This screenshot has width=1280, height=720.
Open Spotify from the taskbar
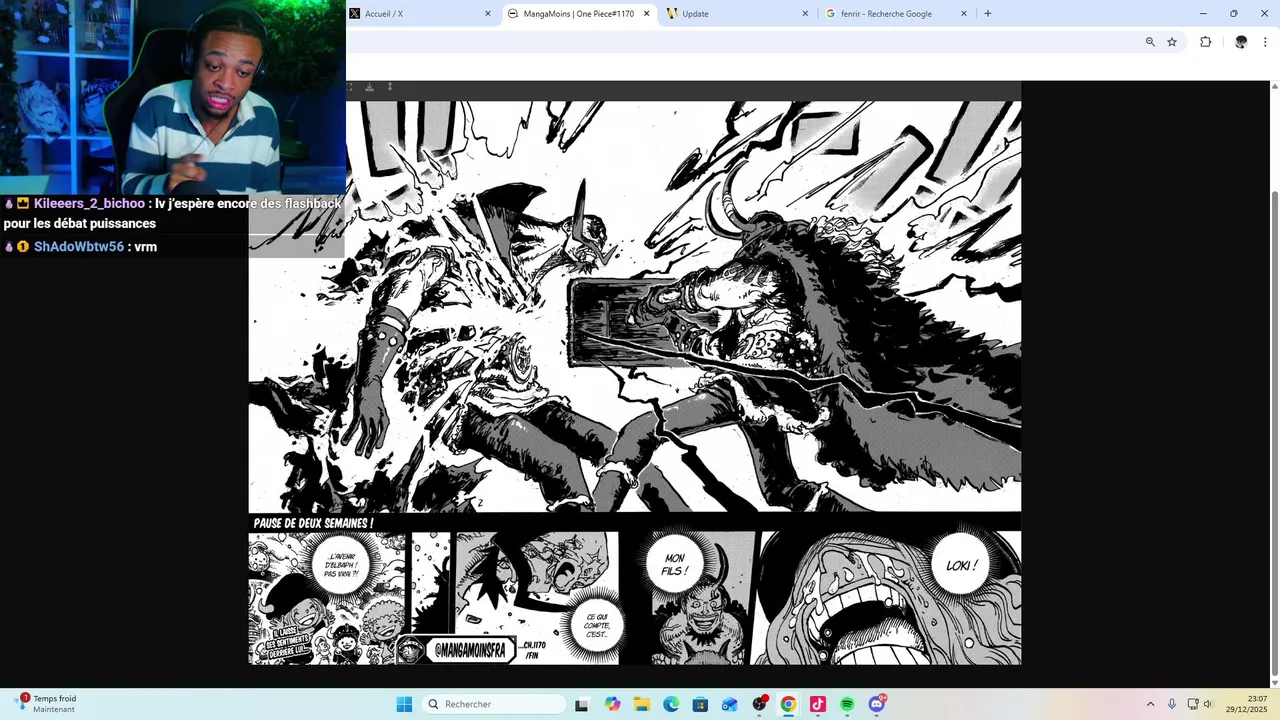coord(847,704)
